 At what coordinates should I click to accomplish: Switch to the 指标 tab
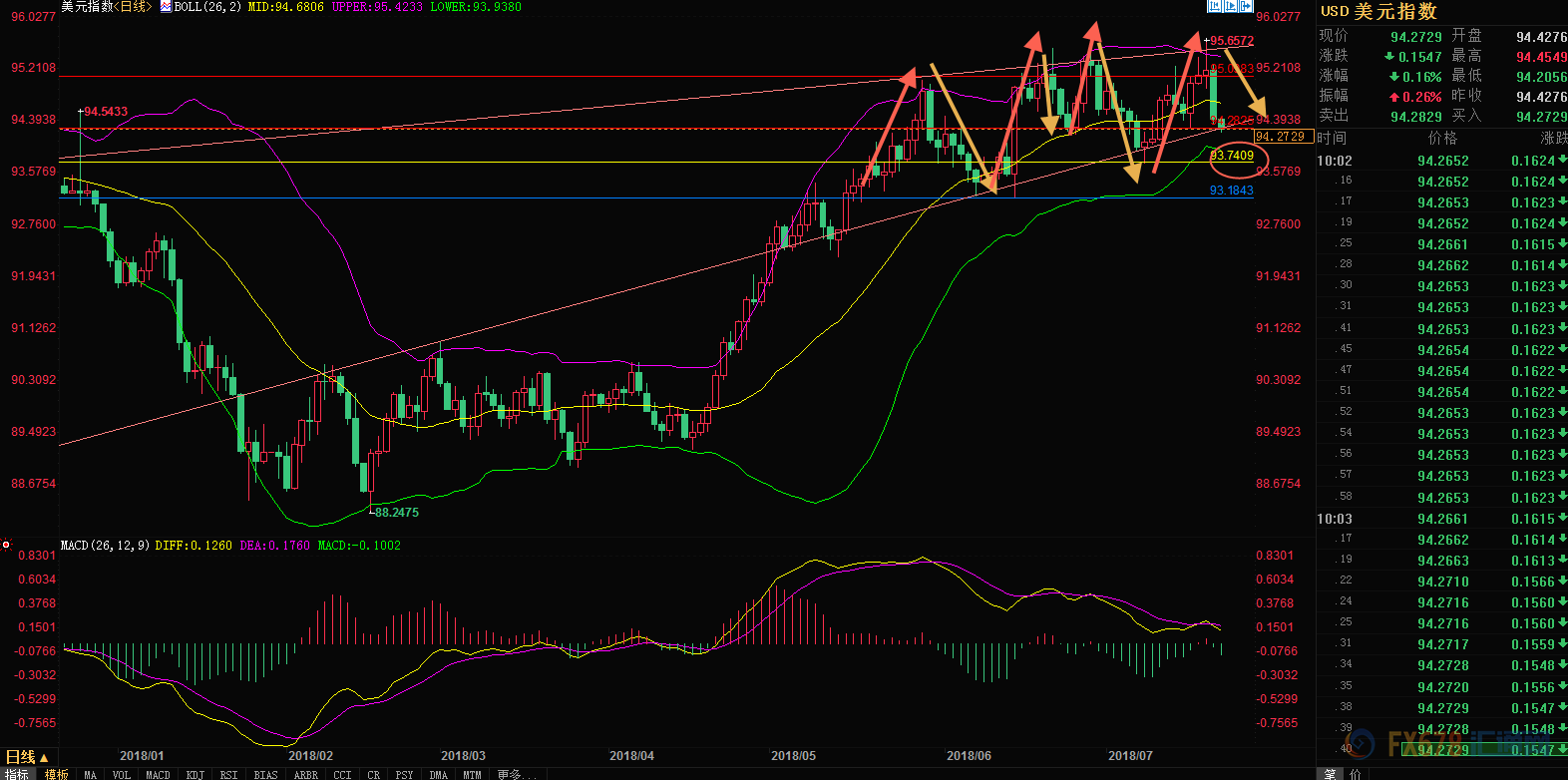(x=17, y=774)
